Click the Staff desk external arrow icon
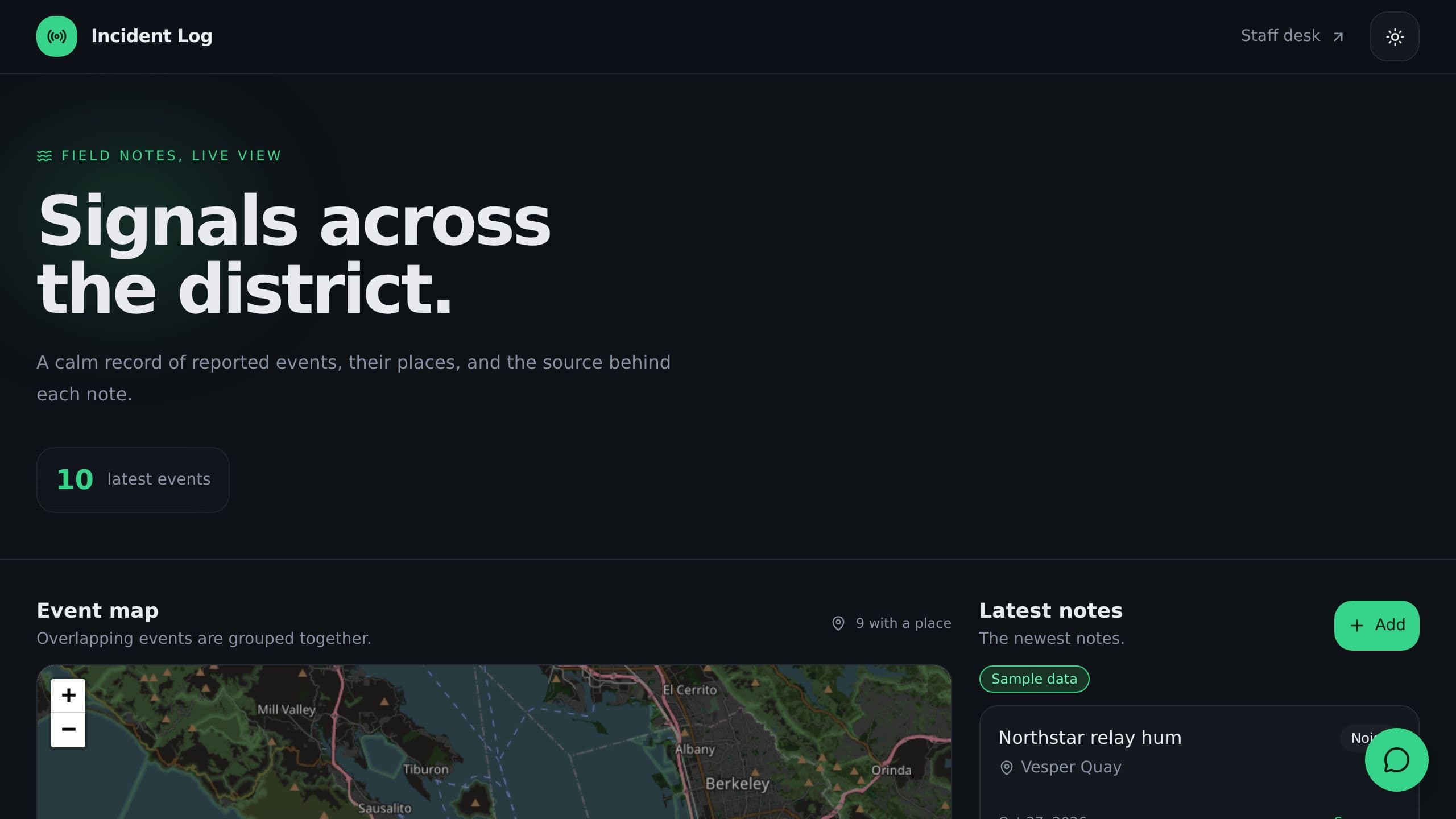The image size is (1456, 819). (1338, 37)
